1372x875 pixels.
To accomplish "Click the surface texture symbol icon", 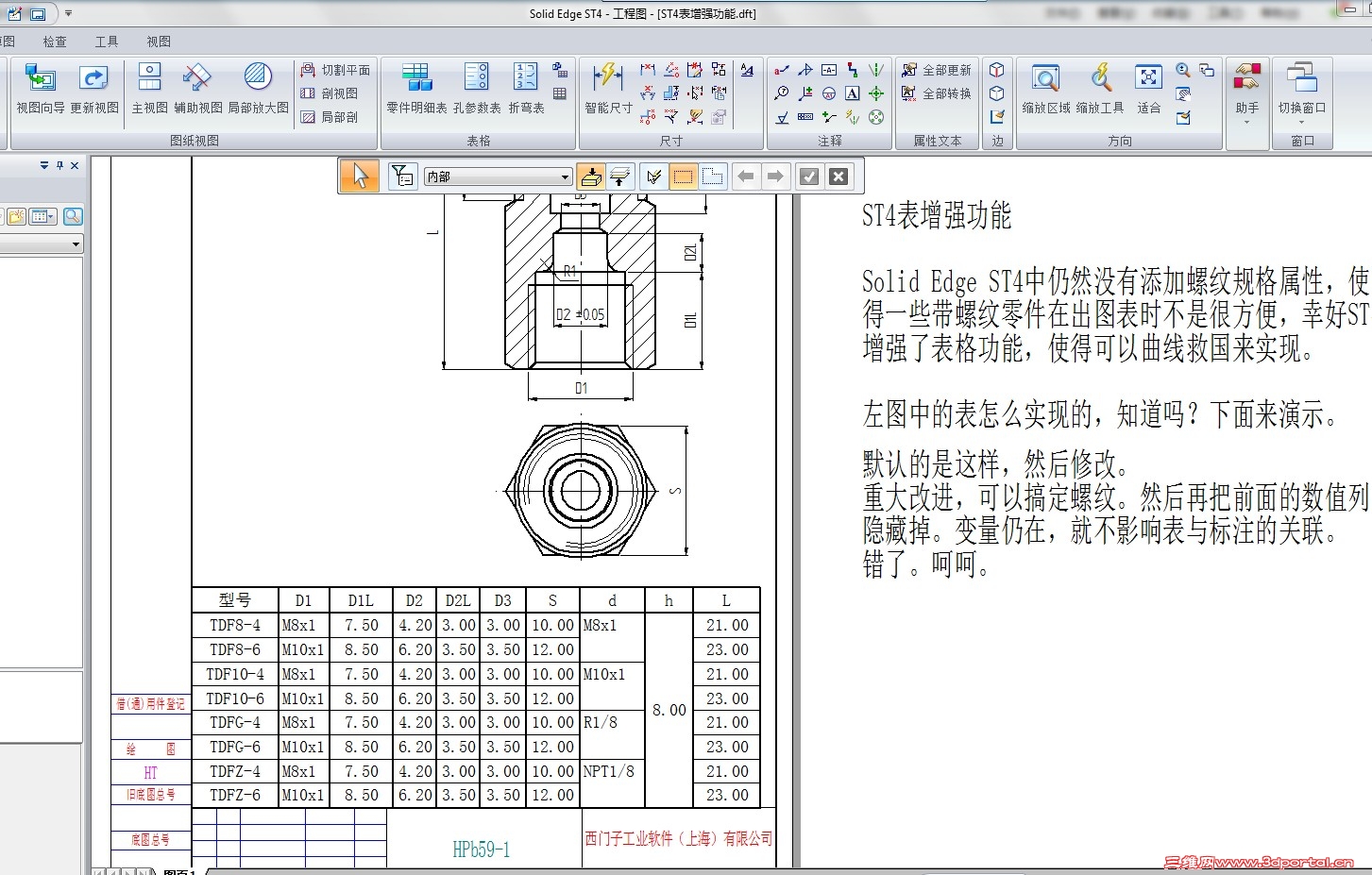I will tap(782, 117).
